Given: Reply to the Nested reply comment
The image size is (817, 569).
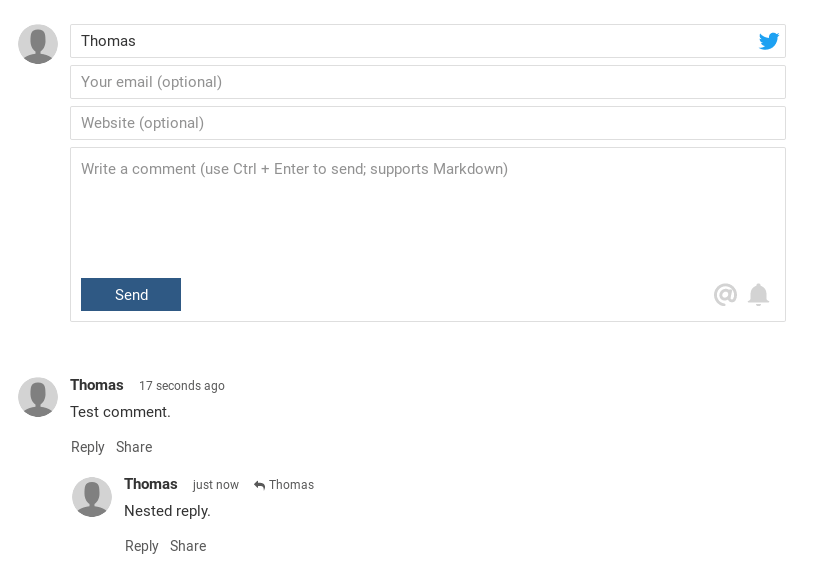Looking at the screenshot, I should point(142,546).
